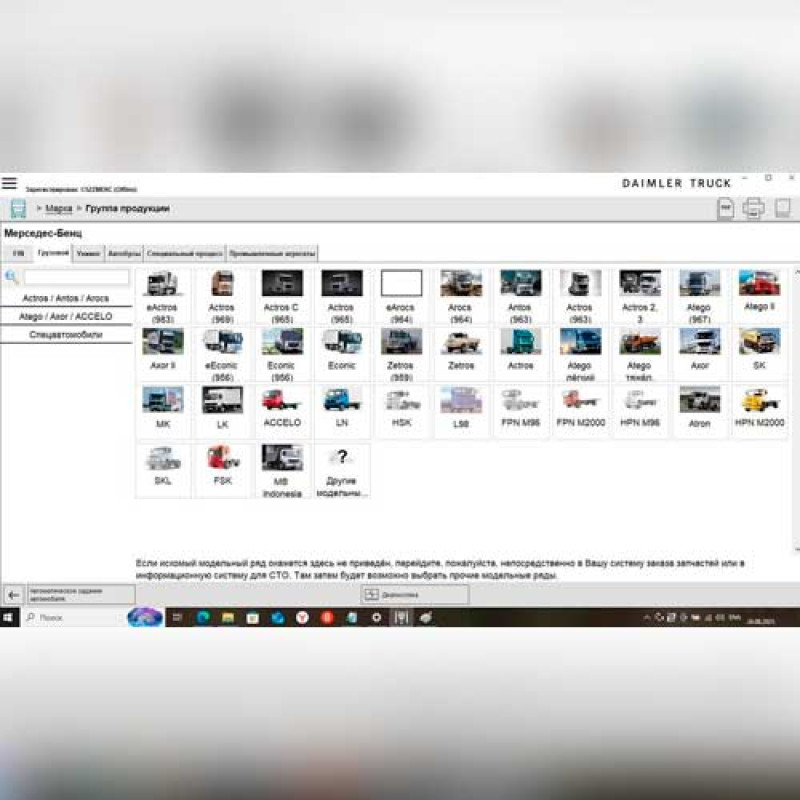Select the Antos (963) model
800x800 pixels.
520,296
